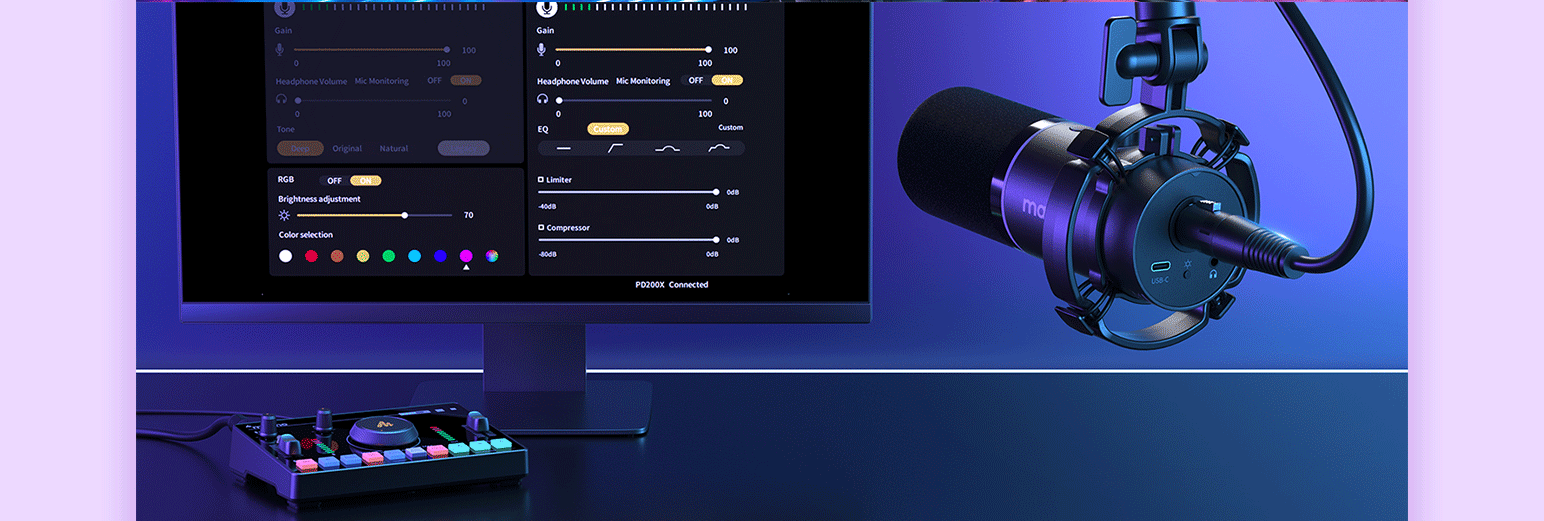
Task: Pick the red color swatch
Action: (311, 256)
